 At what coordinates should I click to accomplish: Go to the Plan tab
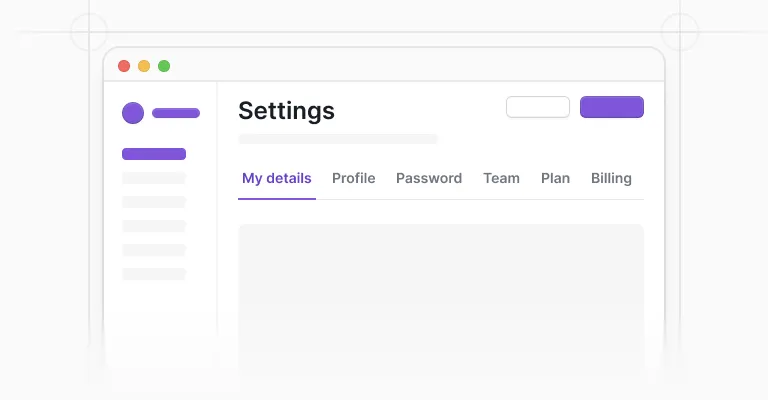point(555,178)
